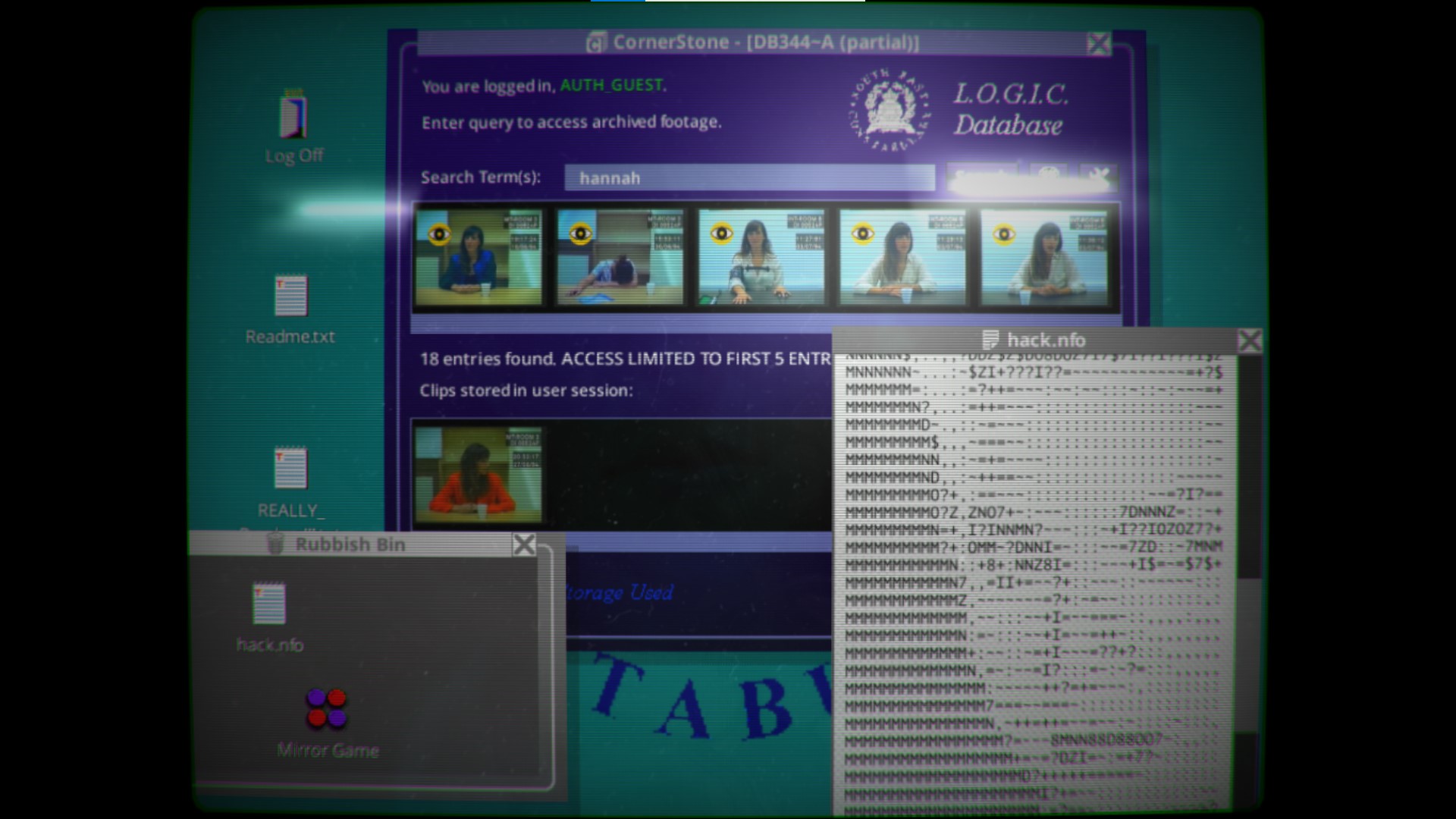Toggle eye marker on fifth clip
Viewport: 1456px width, 819px height.
1004,234
